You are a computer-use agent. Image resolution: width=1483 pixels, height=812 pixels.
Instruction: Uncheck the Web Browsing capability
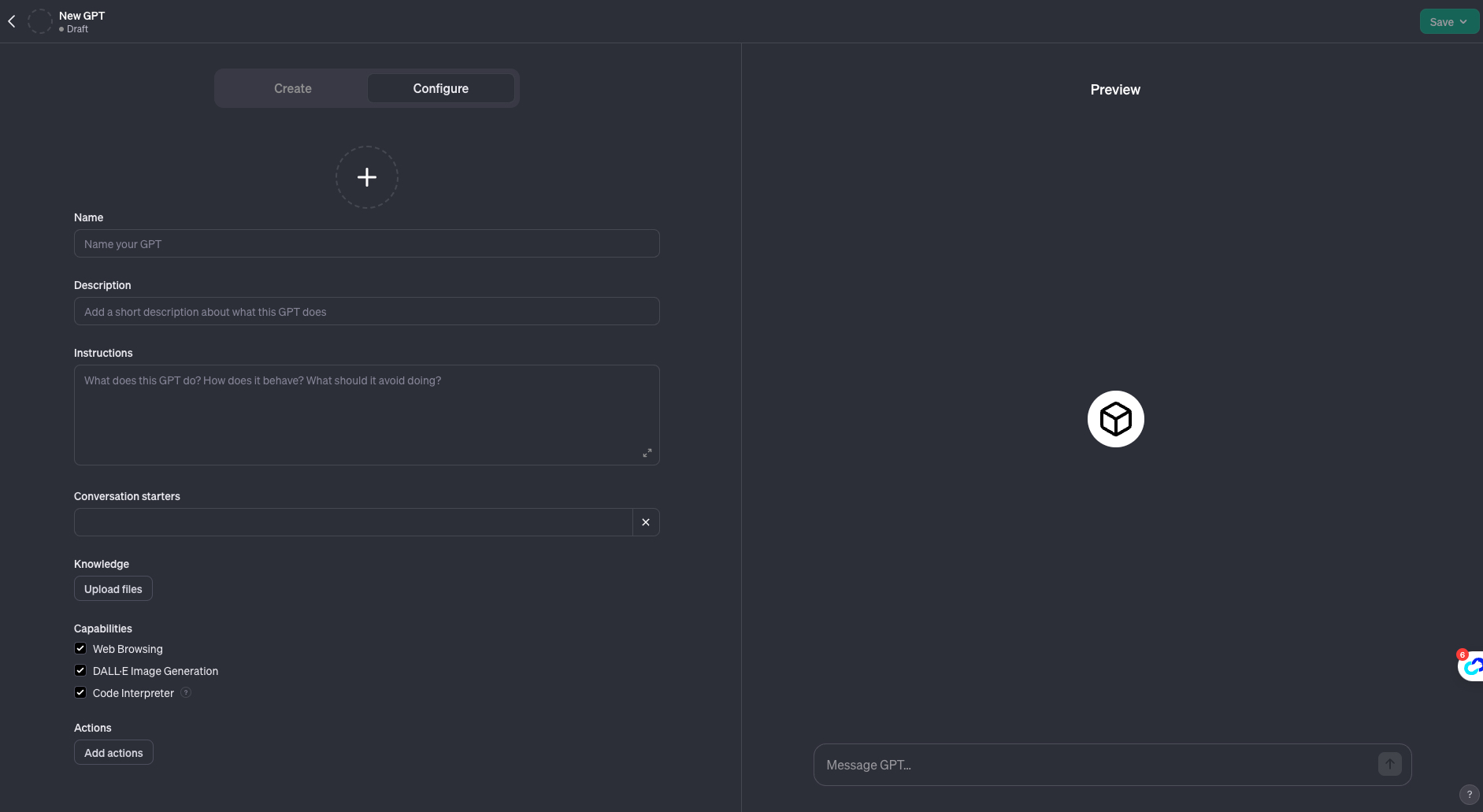[80, 648]
